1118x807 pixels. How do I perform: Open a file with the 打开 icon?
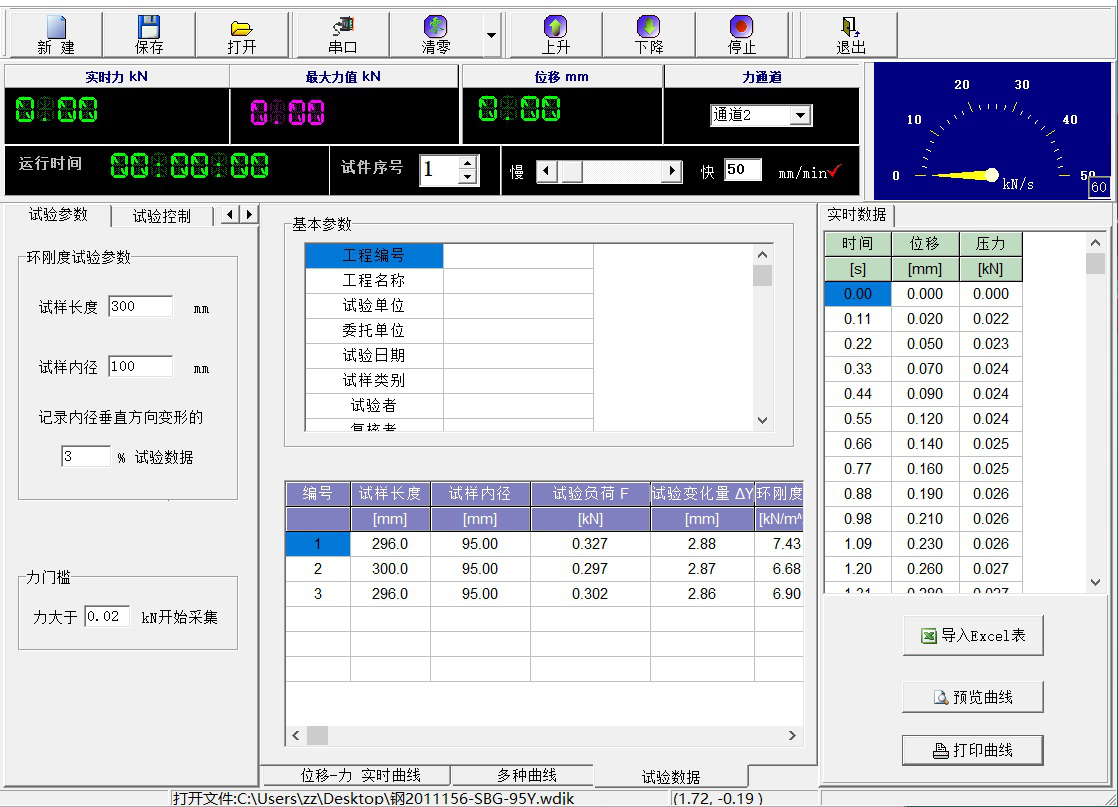pyautogui.click(x=241, y=28)
